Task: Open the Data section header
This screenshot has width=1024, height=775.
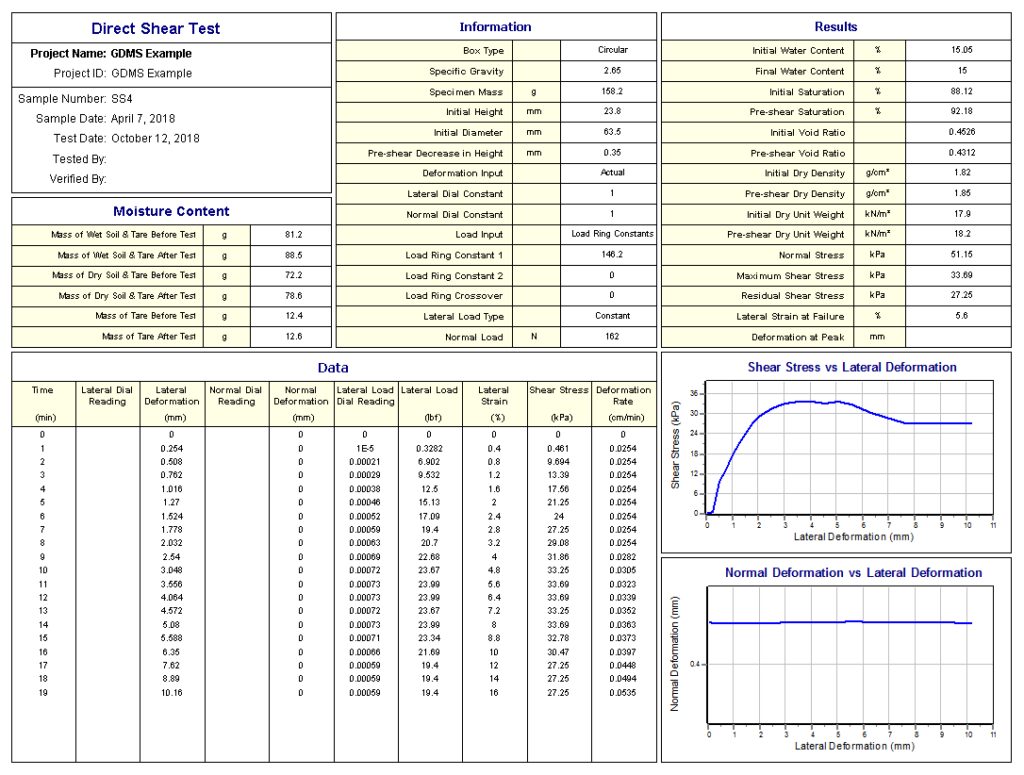Action: click(331, 367)
